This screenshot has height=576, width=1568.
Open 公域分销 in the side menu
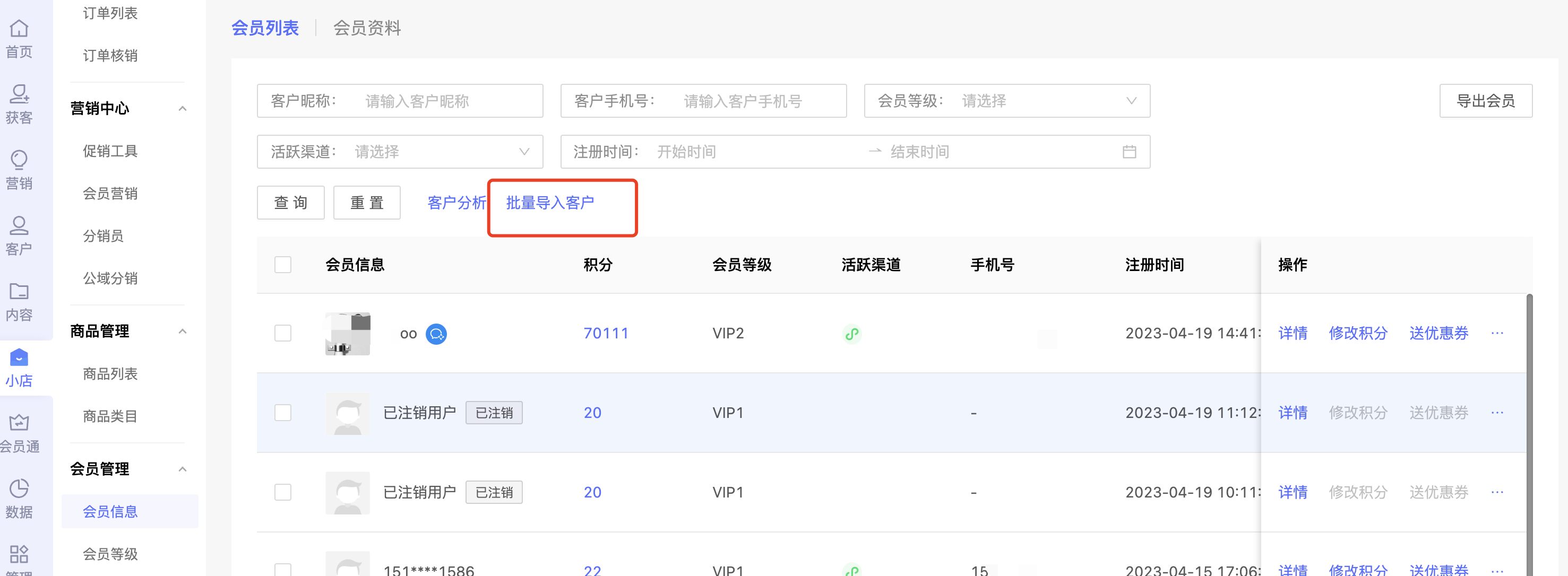110,278
